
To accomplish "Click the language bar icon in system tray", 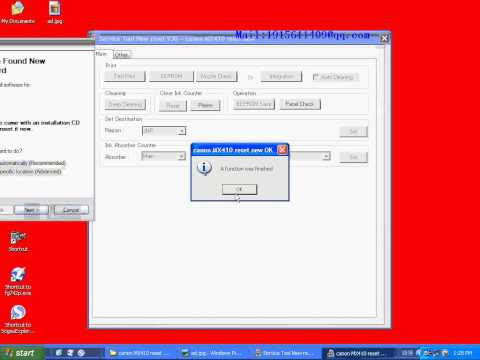I will (407, 353).
